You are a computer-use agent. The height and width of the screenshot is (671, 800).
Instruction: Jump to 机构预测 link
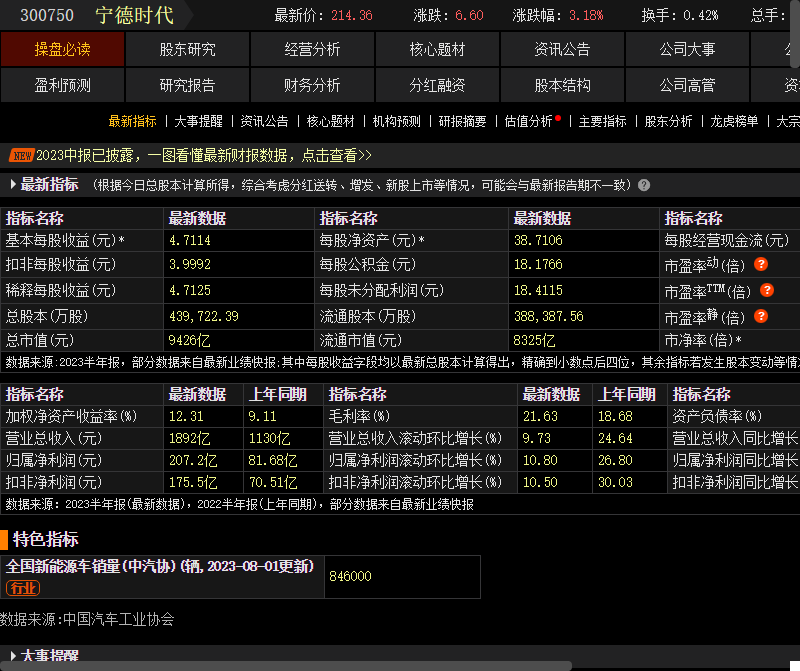pyautogui.click(x=396, y=121)
